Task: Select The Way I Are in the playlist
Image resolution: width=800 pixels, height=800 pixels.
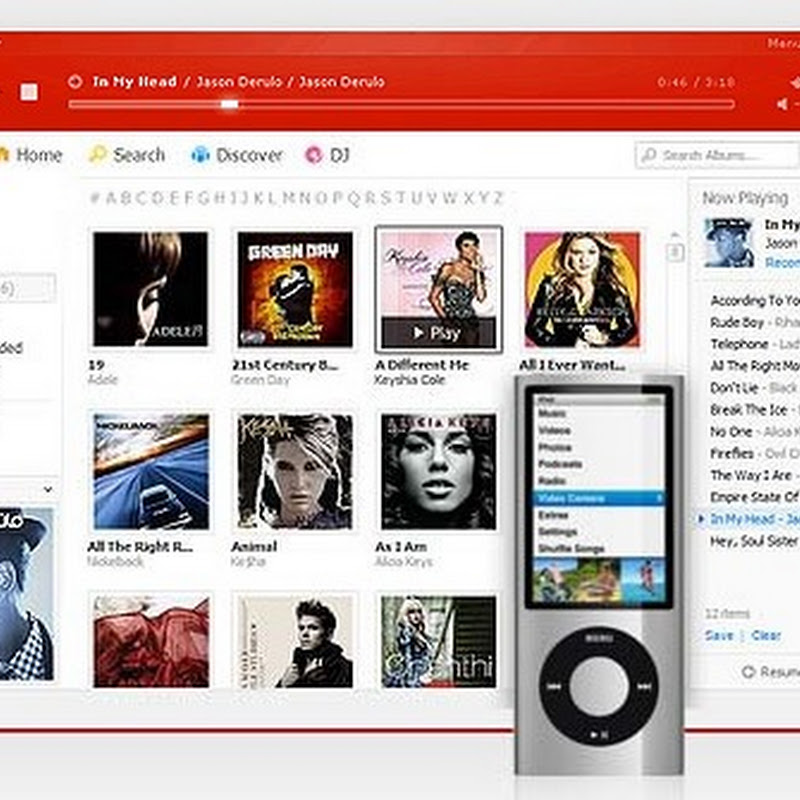Action: click(x=754, y=475)
